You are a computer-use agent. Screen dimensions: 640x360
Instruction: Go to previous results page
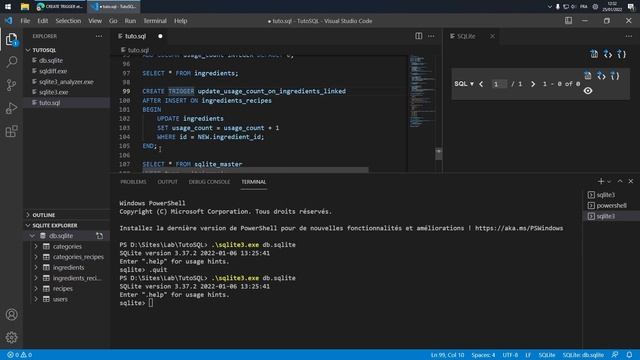481,84
